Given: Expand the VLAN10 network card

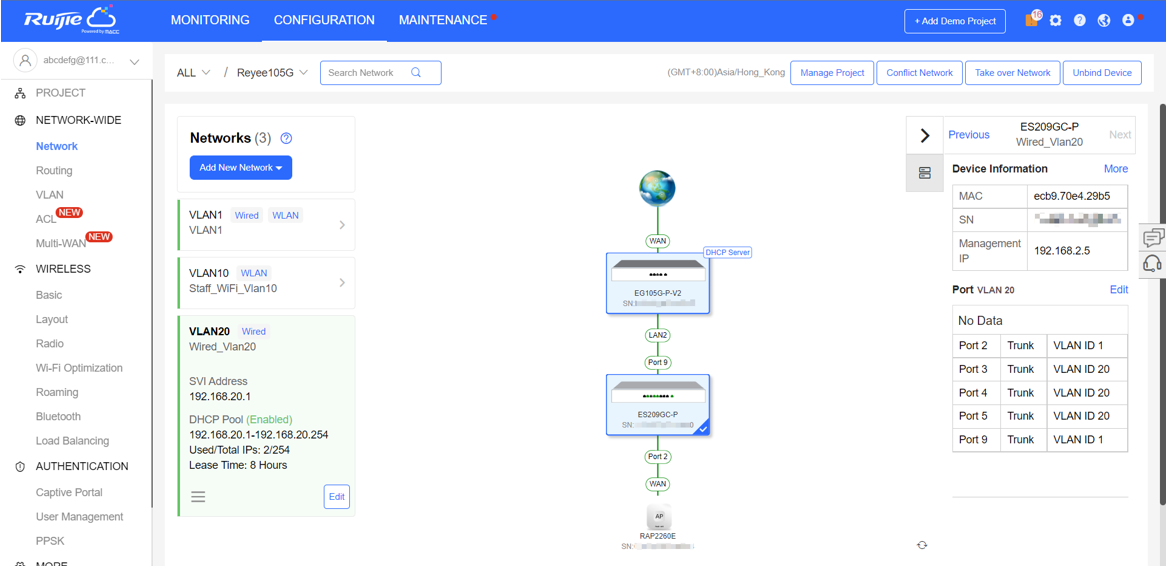Looking at the screenshot, I should (342, 282).
